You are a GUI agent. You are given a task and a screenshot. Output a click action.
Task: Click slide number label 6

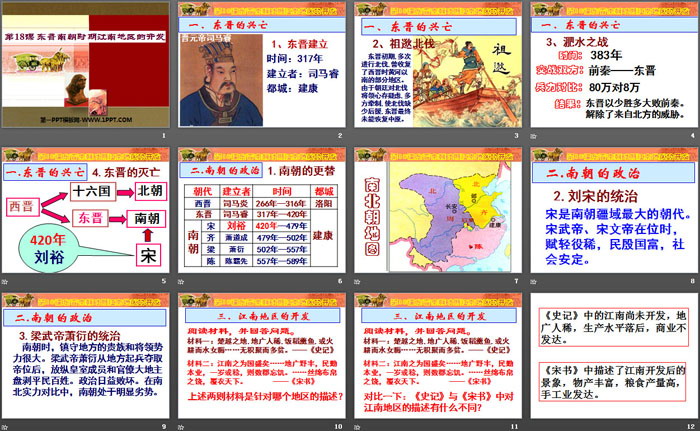(x=340, y=281)
